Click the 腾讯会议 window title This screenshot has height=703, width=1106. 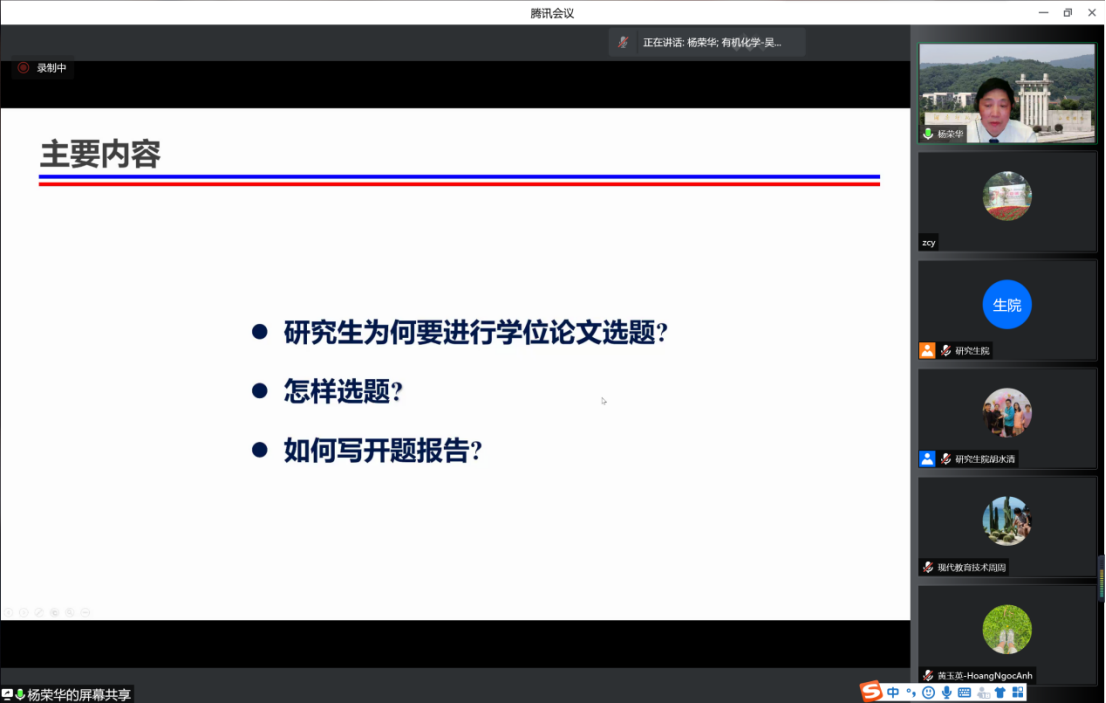(x=552, y=13)
